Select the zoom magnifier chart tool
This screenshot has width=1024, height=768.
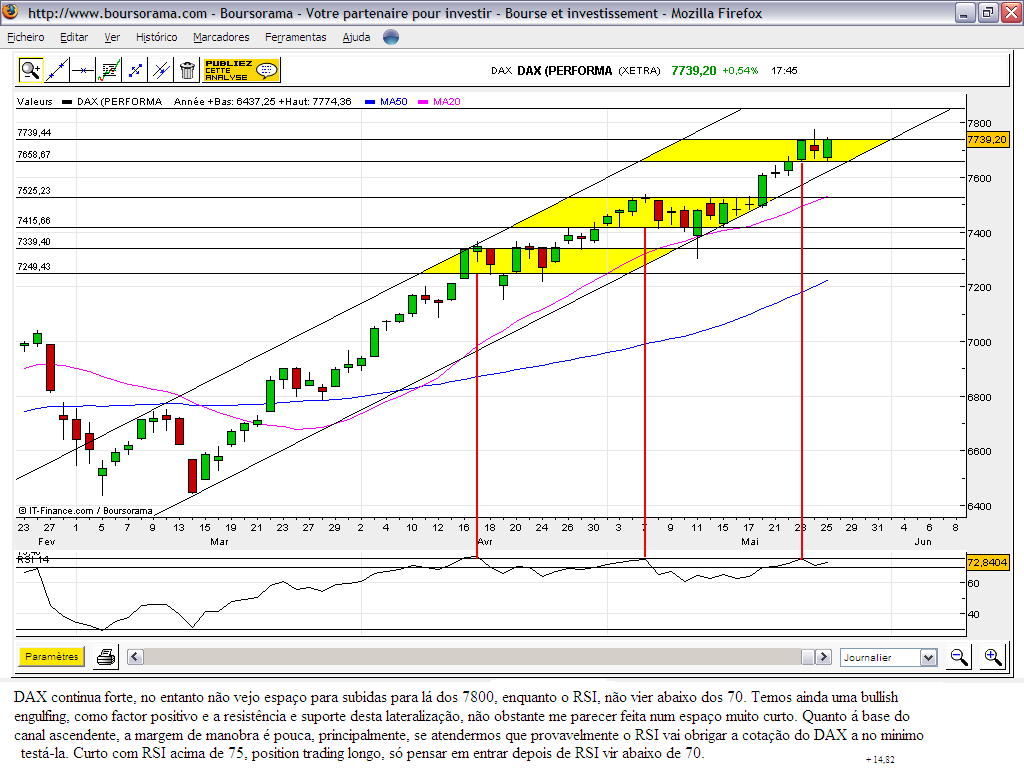31,70
